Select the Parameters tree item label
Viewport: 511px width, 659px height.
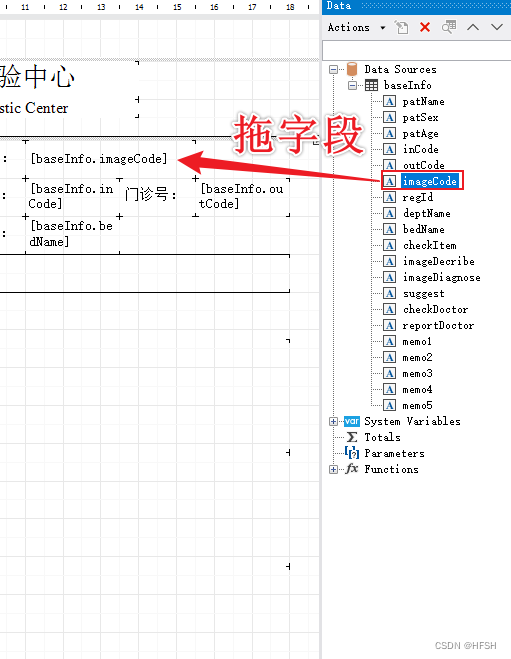point(395,453)
